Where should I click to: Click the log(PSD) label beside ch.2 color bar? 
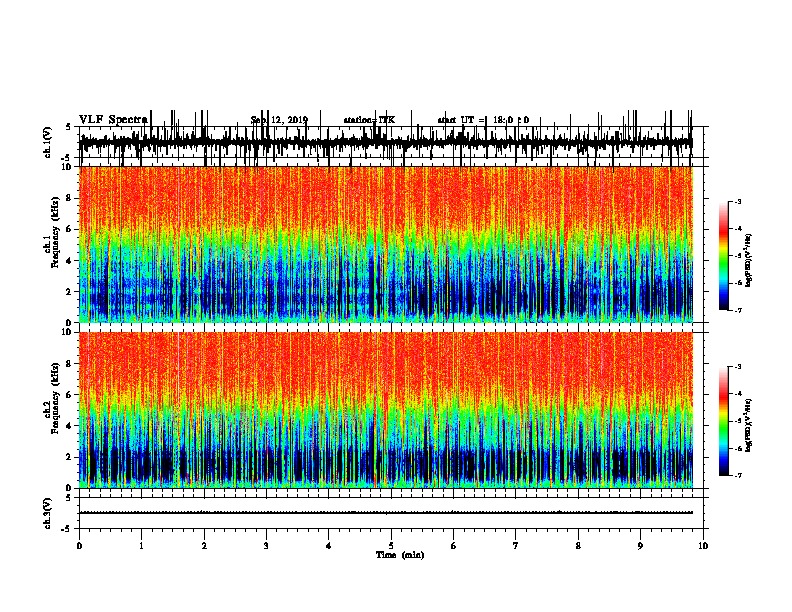[x=748, y=425]
